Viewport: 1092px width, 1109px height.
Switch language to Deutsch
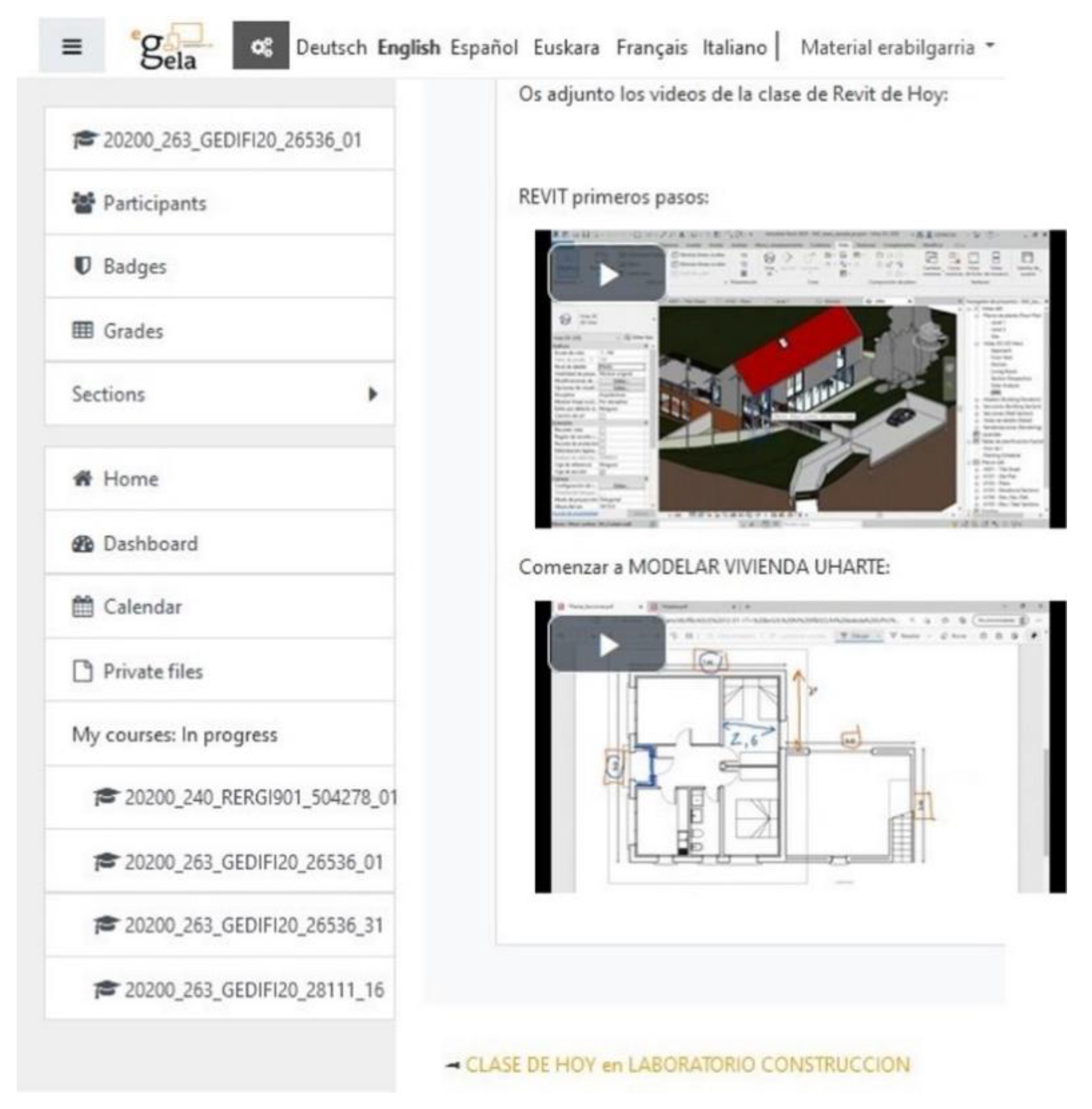[331, 48]
